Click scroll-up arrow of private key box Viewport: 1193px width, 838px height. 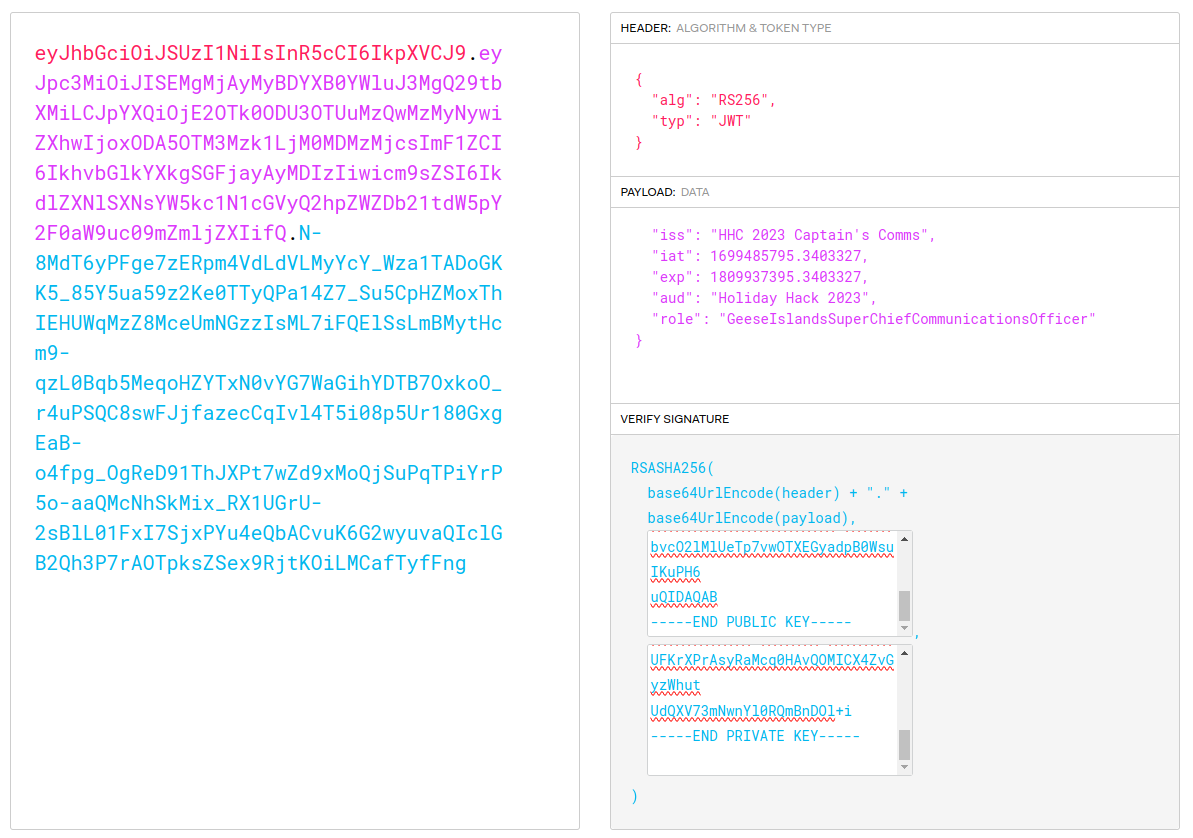tap(905, 653)
